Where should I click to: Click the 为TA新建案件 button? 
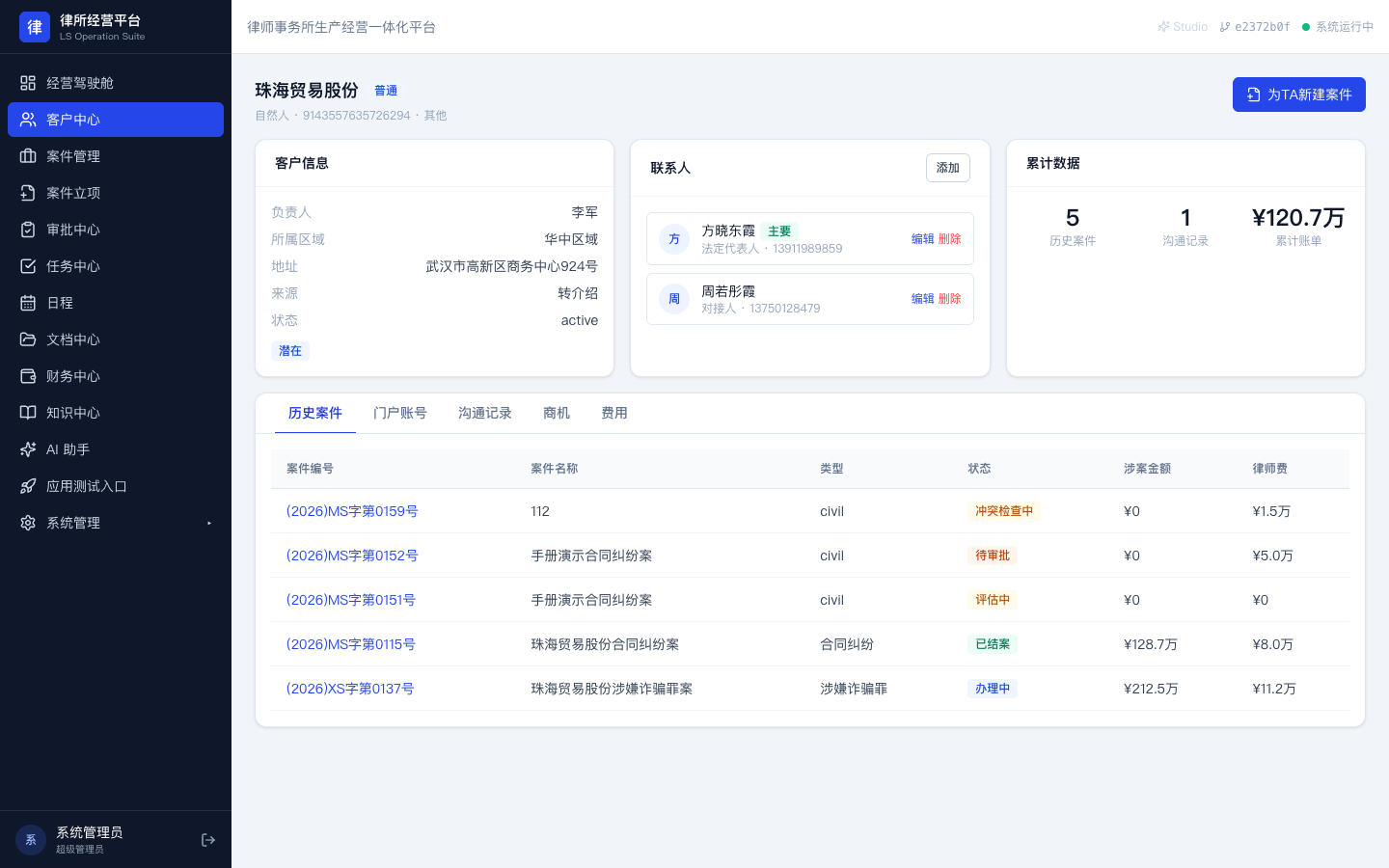pos(1299,95)
